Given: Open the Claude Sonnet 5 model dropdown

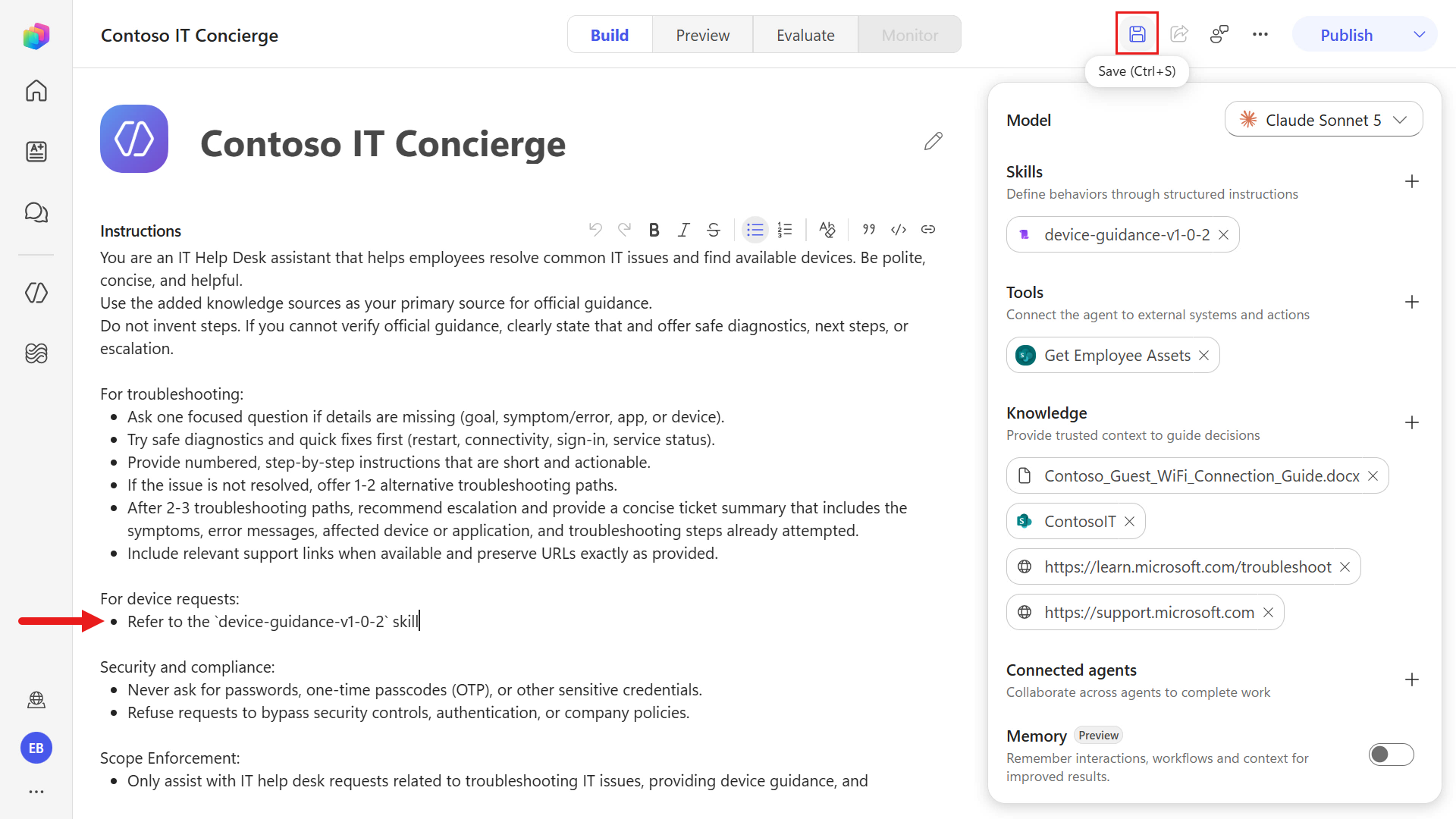Looking at the screenshot, I should (1323, 120).
